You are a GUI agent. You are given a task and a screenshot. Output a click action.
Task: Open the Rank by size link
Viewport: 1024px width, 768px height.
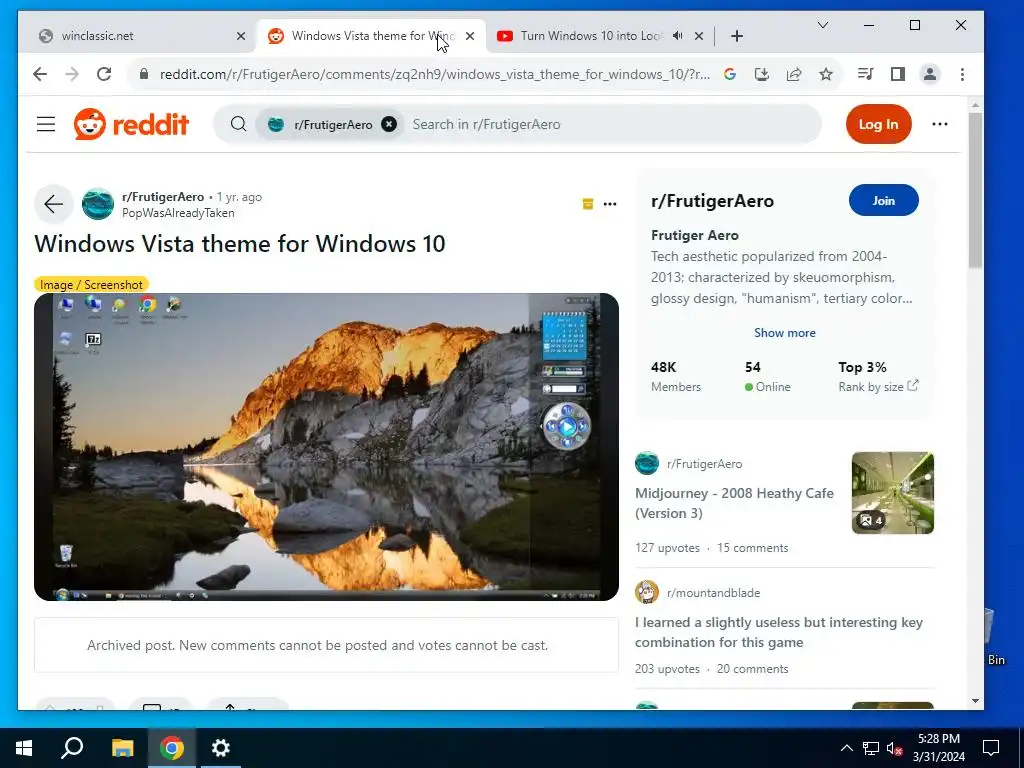click(x=878, y=387)
